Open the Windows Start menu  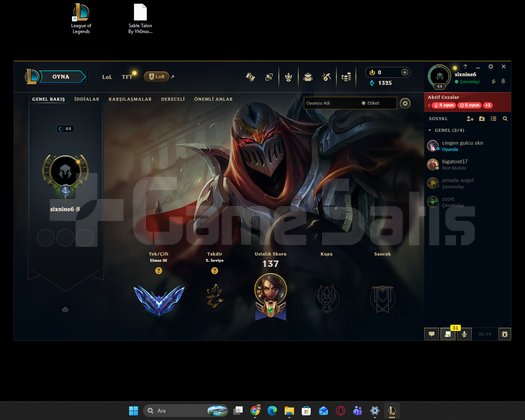click(134, 411)
